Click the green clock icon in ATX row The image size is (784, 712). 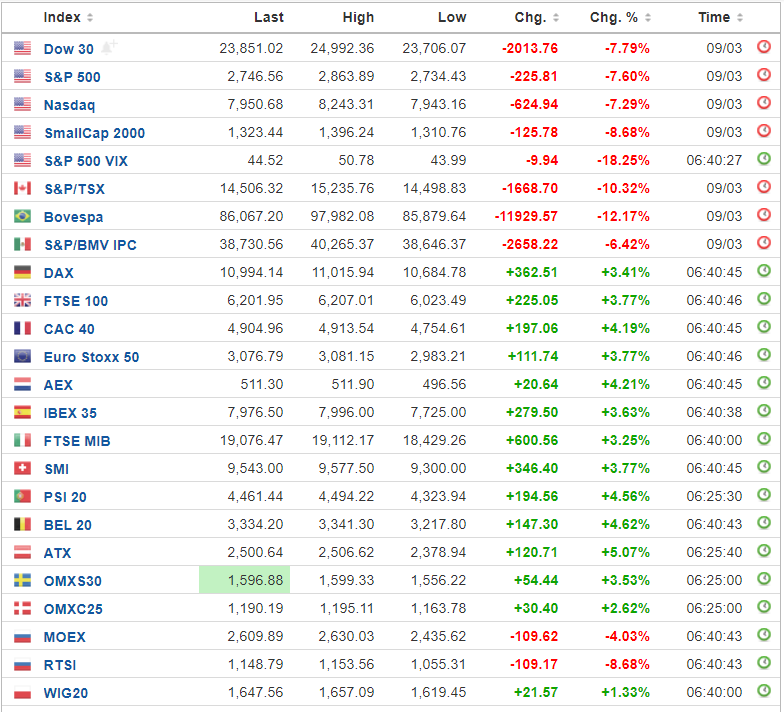coord(764,551)
